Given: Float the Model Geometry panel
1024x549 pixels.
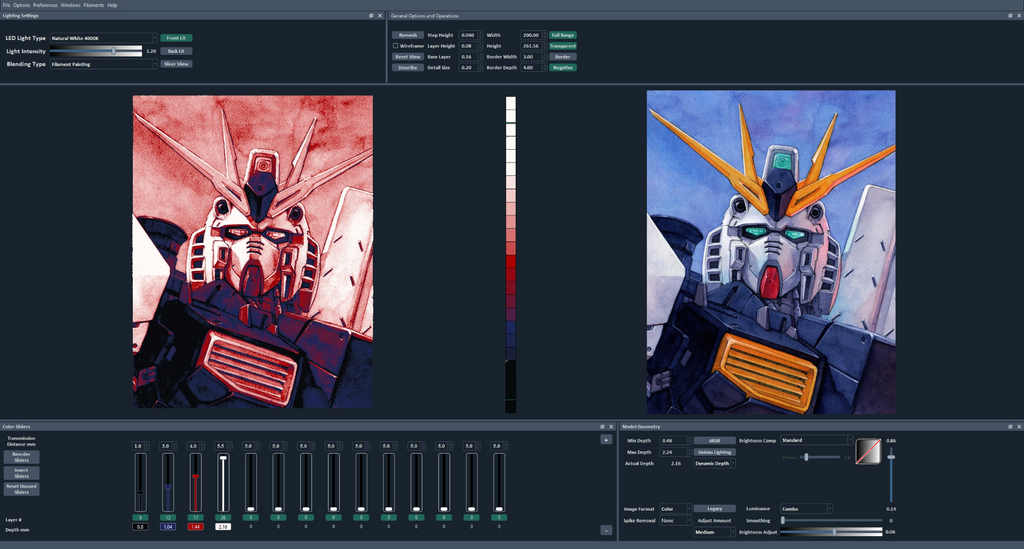Looking at the screenshot, I should (1010, 426).
